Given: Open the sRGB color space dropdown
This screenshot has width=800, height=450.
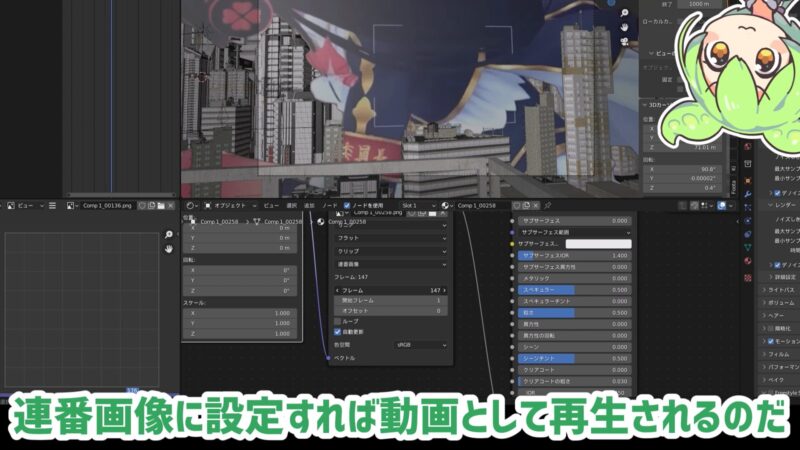Looking at the screenshot, I should [420, 344].
